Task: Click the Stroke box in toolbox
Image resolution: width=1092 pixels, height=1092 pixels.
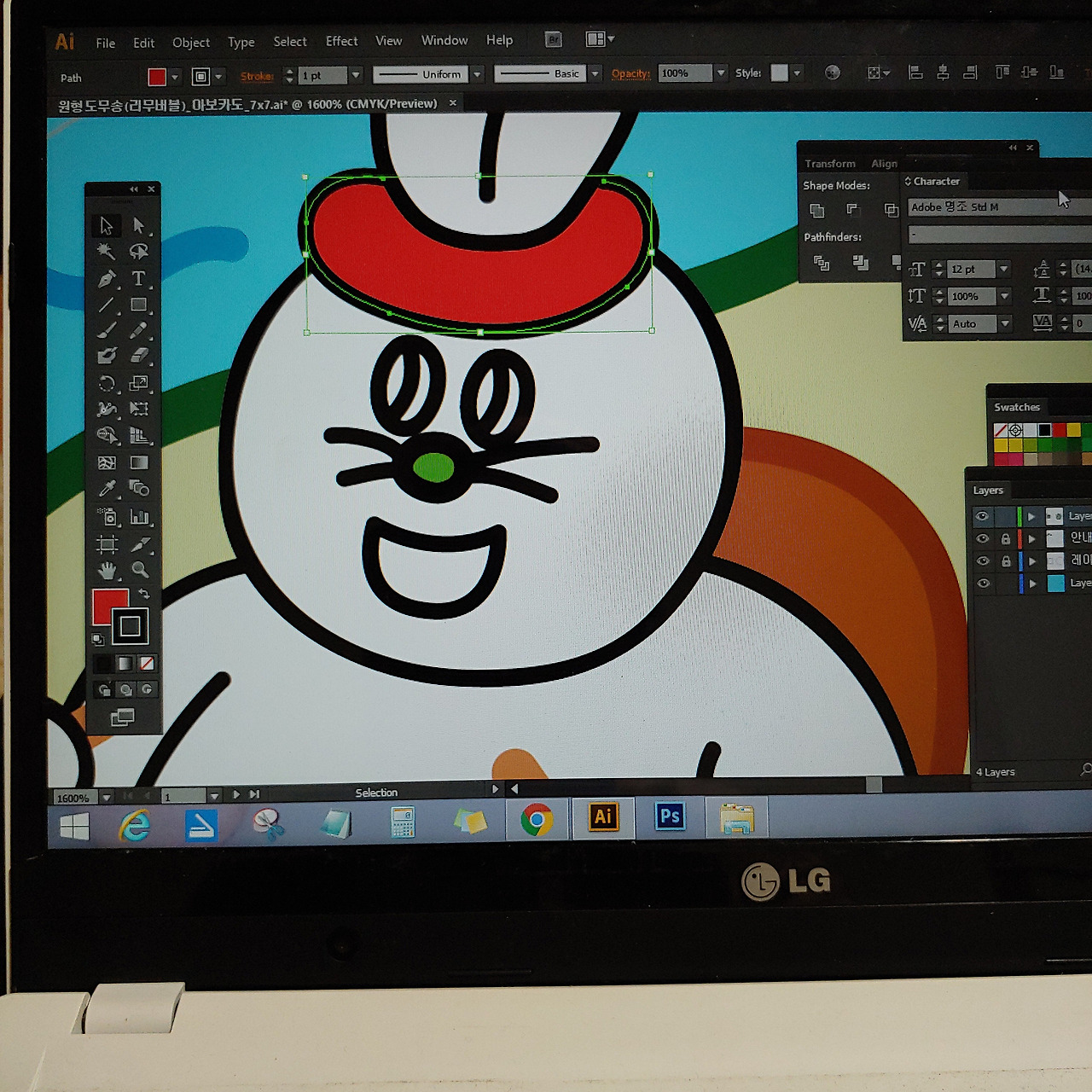Action: (130, 627)
